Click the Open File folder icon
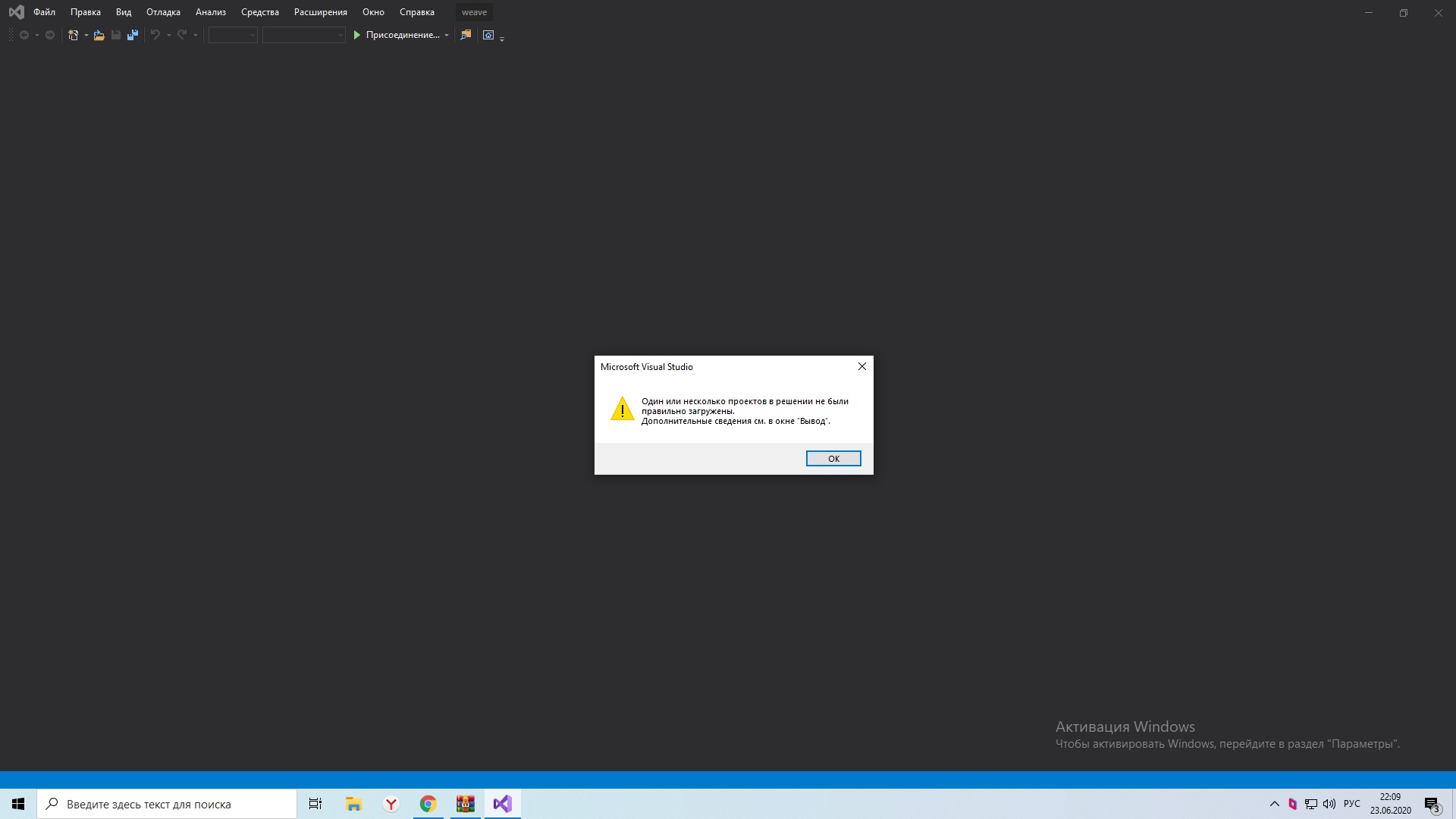 coord(99,35)
